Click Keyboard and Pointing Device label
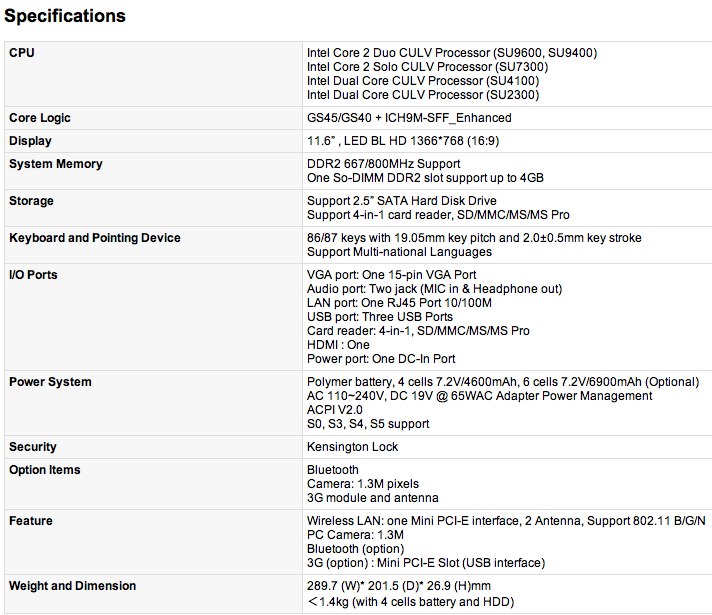This screenshot has width=712, height=615. (x=95, y=238)
